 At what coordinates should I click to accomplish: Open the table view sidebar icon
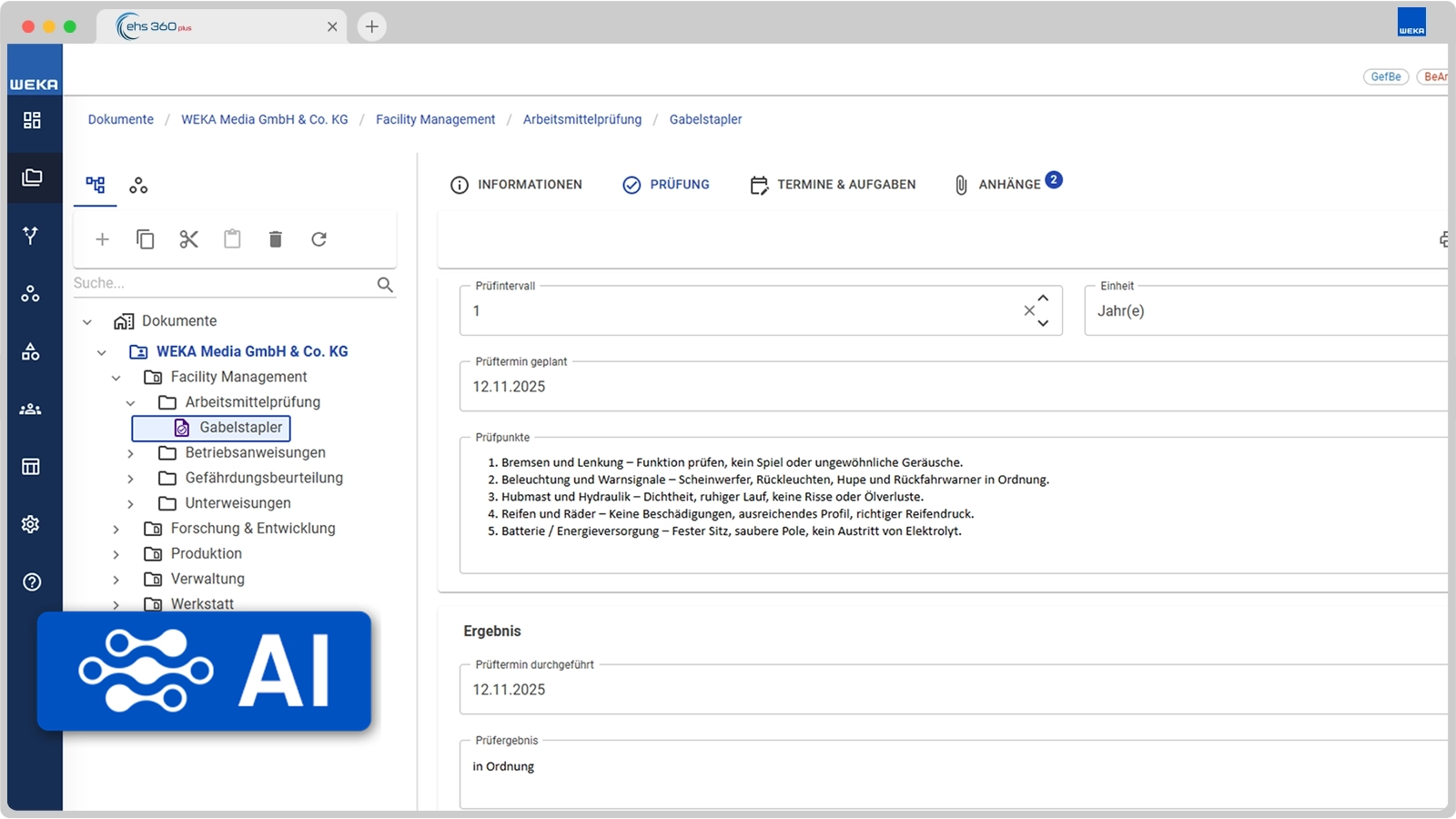(31, 467)
